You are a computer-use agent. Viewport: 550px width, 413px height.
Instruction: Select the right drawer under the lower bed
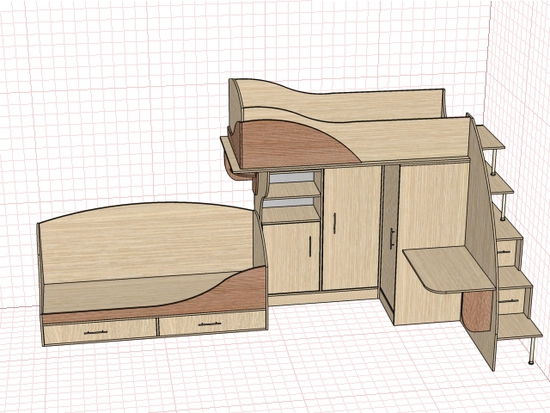[213, 324]
